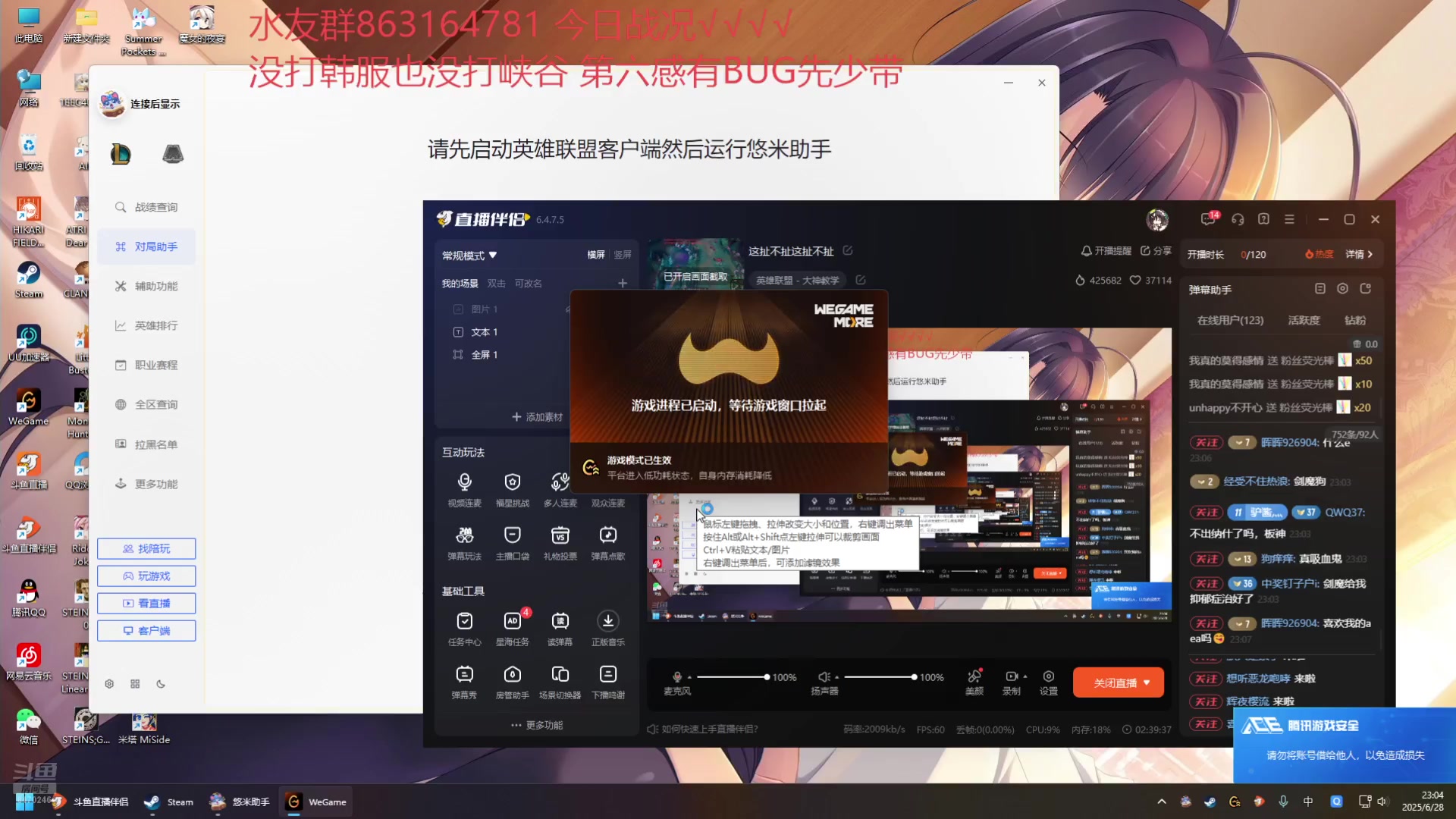Open the 弹幕秀 danmaku show tool

coord(464,682)
